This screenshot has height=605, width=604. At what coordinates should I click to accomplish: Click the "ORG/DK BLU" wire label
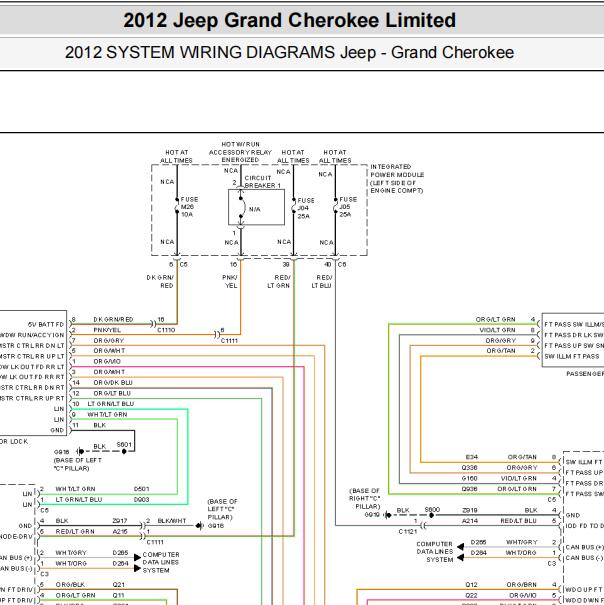point(113,383)
